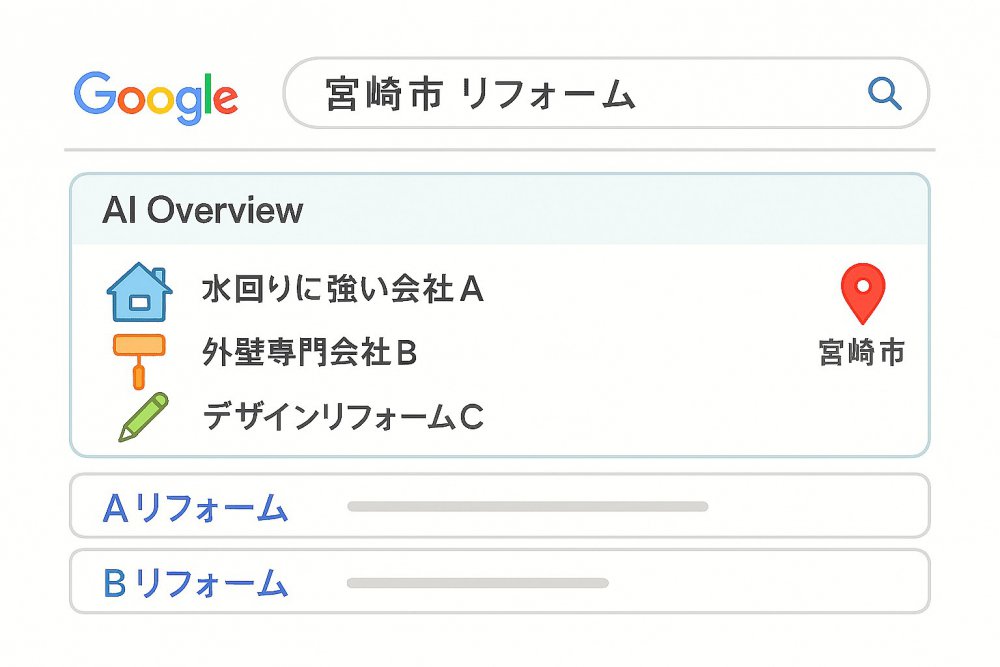1000x667 pixels.
Task: Click the blue magnifying glass search icon
Action: (x=885, y=94)
